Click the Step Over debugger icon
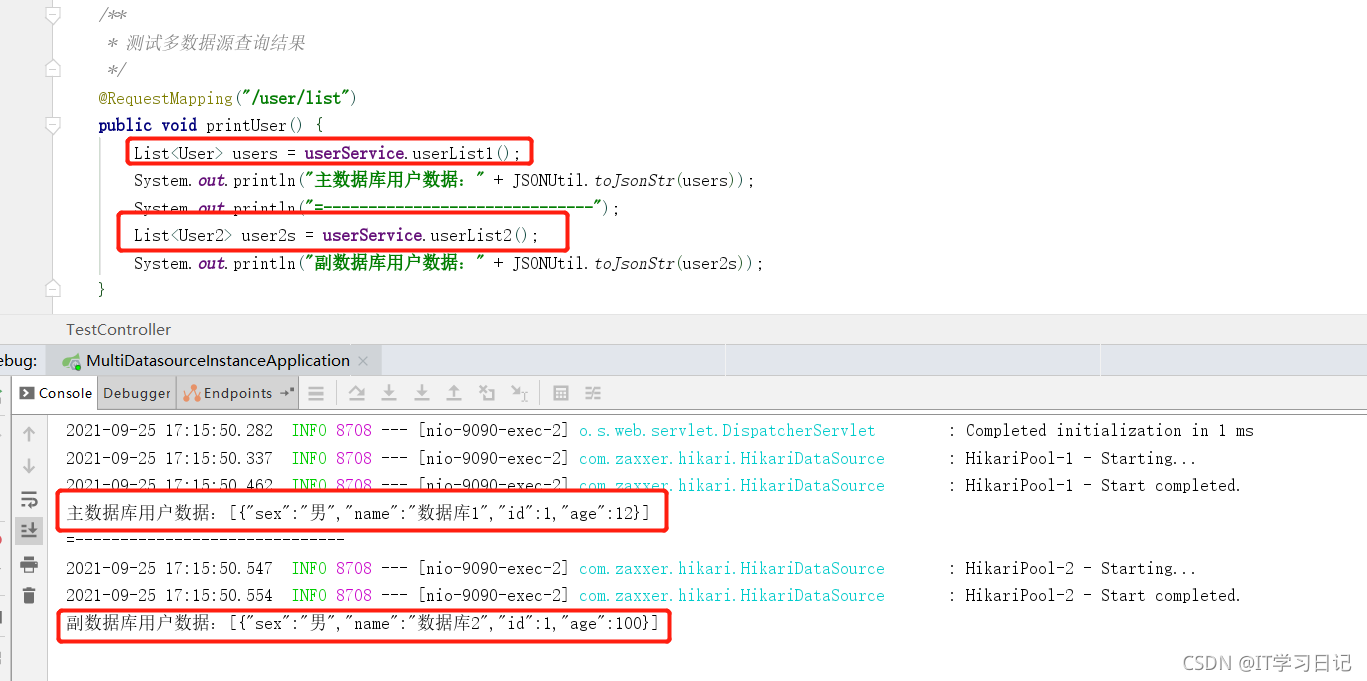The image size is (1367, 681). pyautogui.click(x=356, y=394)
